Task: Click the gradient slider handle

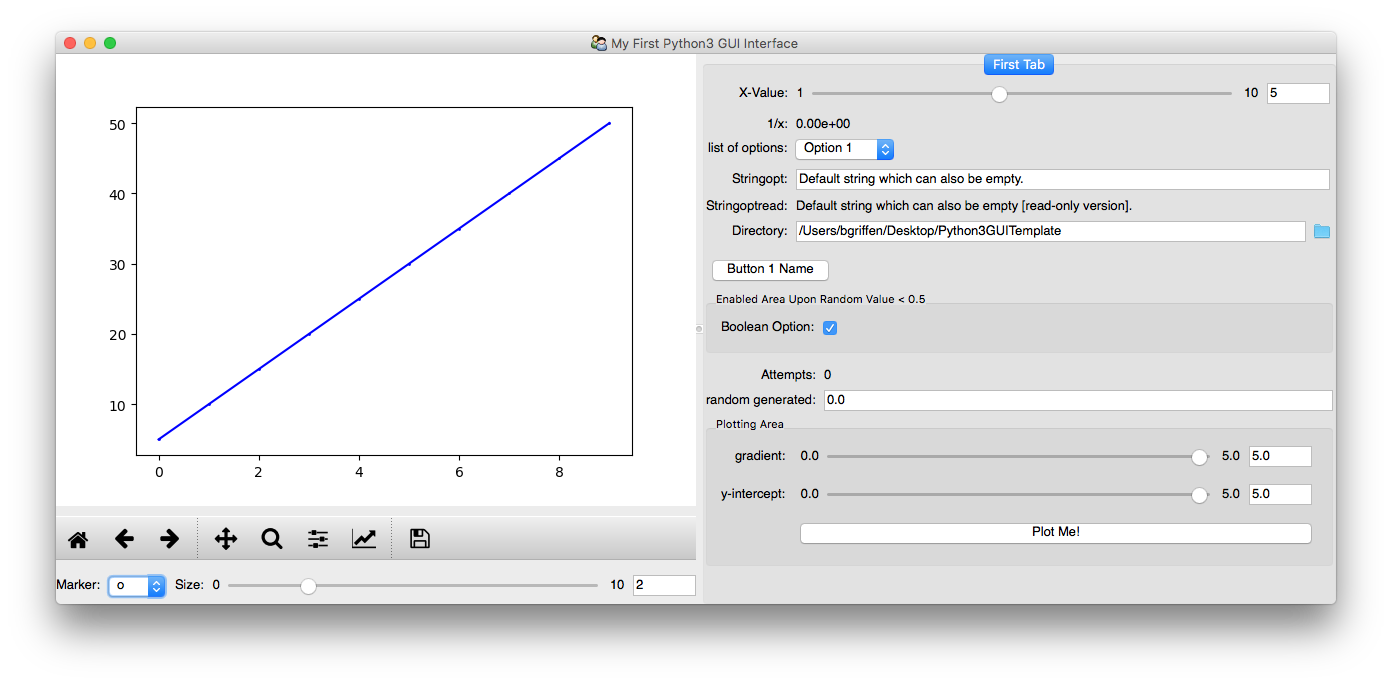Action: click(x=1200, y=457)
